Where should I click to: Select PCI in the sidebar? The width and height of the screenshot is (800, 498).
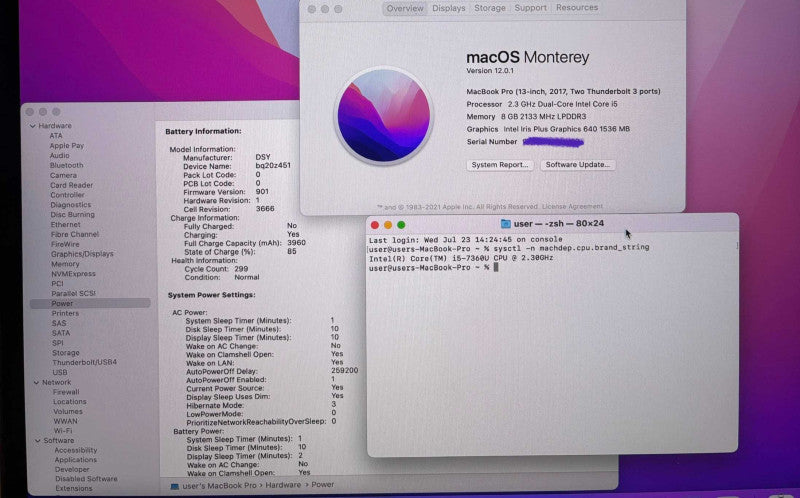pyautogui.click(x=57, y=284)
